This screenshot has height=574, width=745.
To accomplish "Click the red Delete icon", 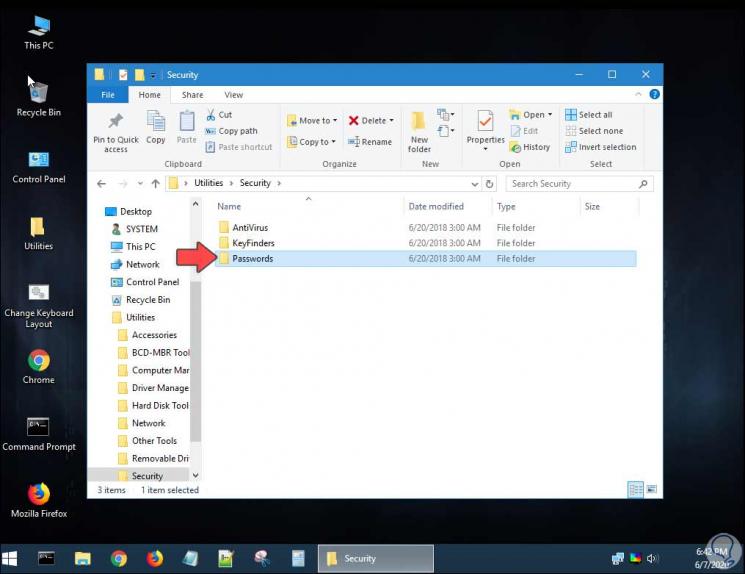I will click(353, 121).
